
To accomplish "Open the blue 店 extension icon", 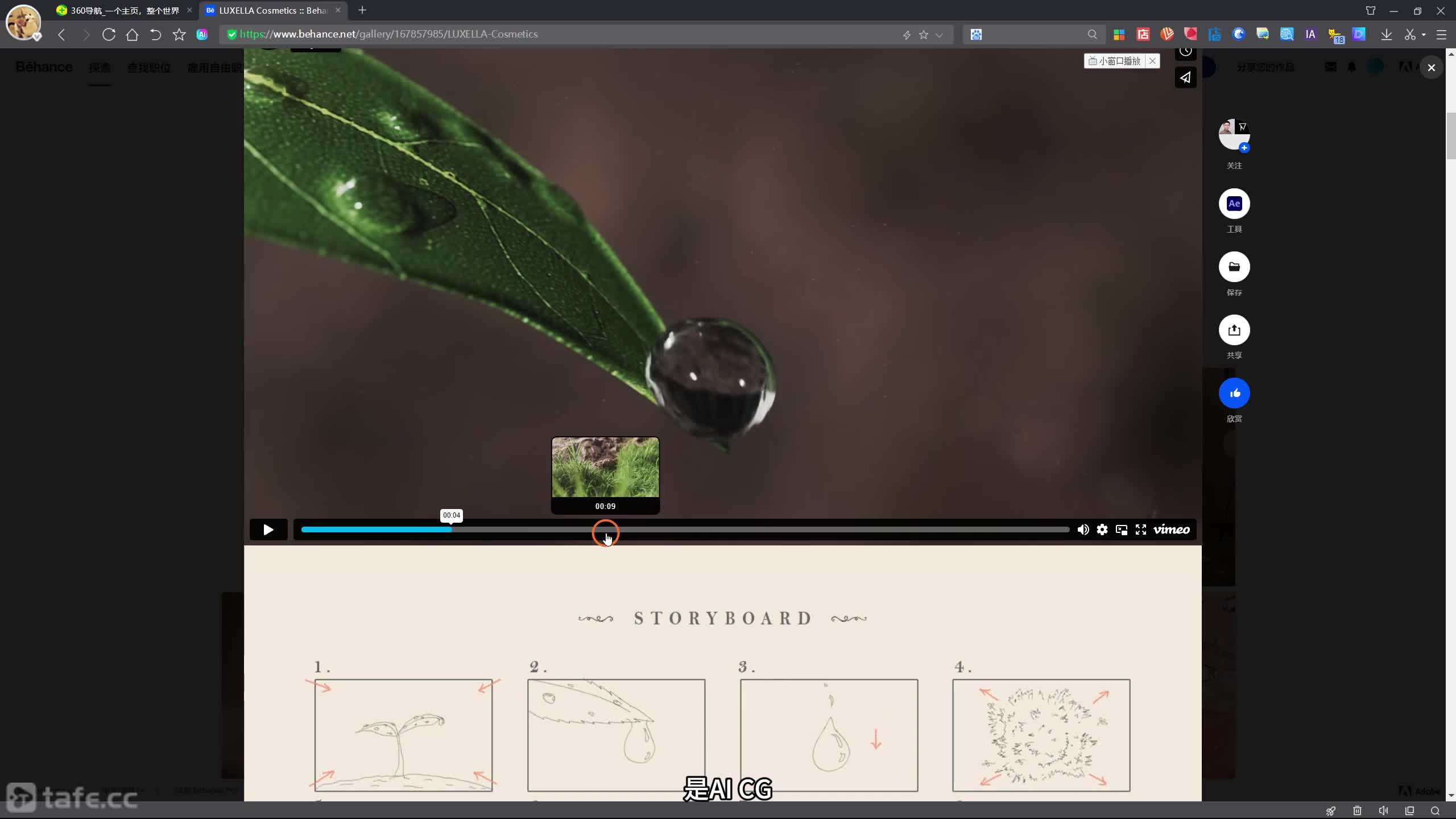I will 1215,35.
